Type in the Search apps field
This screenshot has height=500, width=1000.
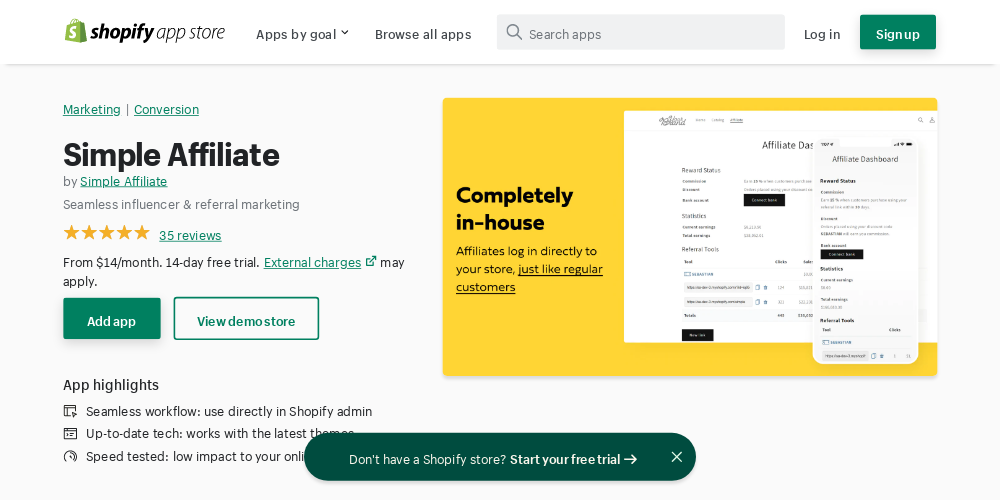pyautogui.click(x=650, y=33)
